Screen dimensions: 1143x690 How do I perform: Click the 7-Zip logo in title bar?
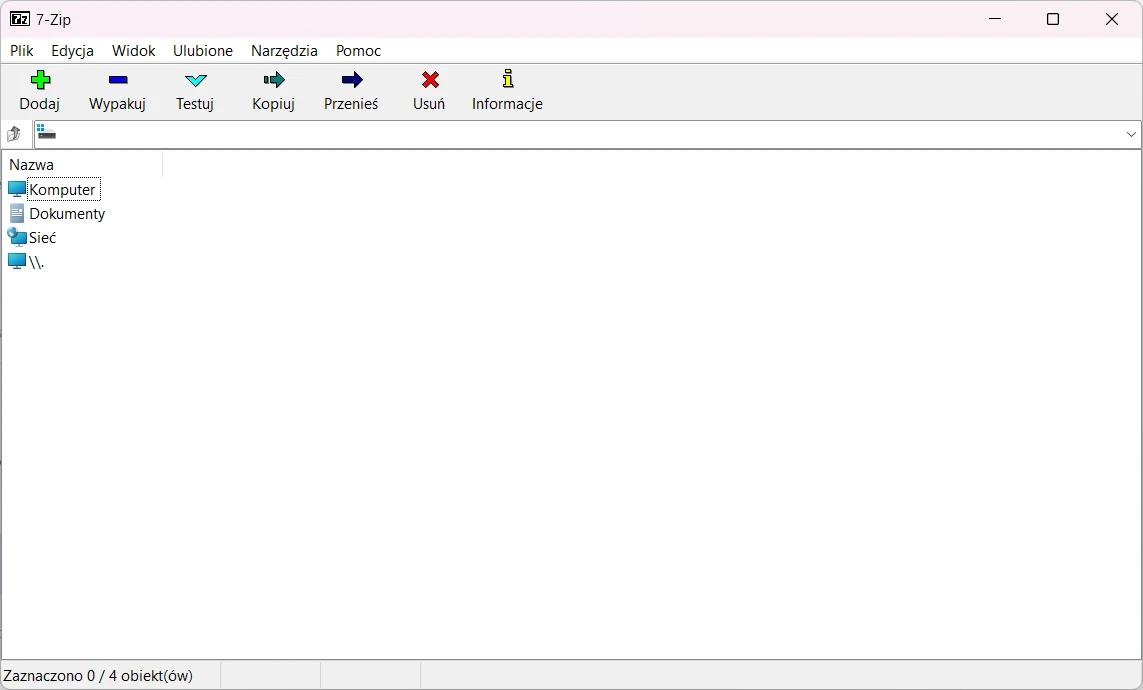(x=20, y=19)
